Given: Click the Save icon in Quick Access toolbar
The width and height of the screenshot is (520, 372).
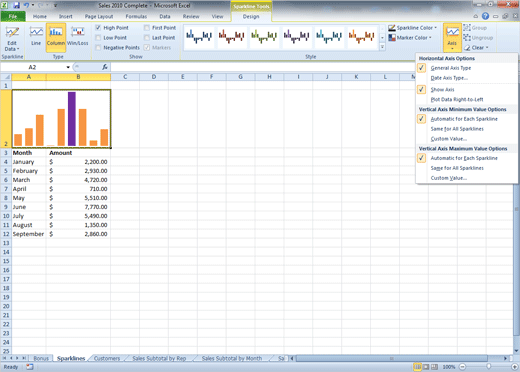Looking at the screenshot, I should [17, 5].
